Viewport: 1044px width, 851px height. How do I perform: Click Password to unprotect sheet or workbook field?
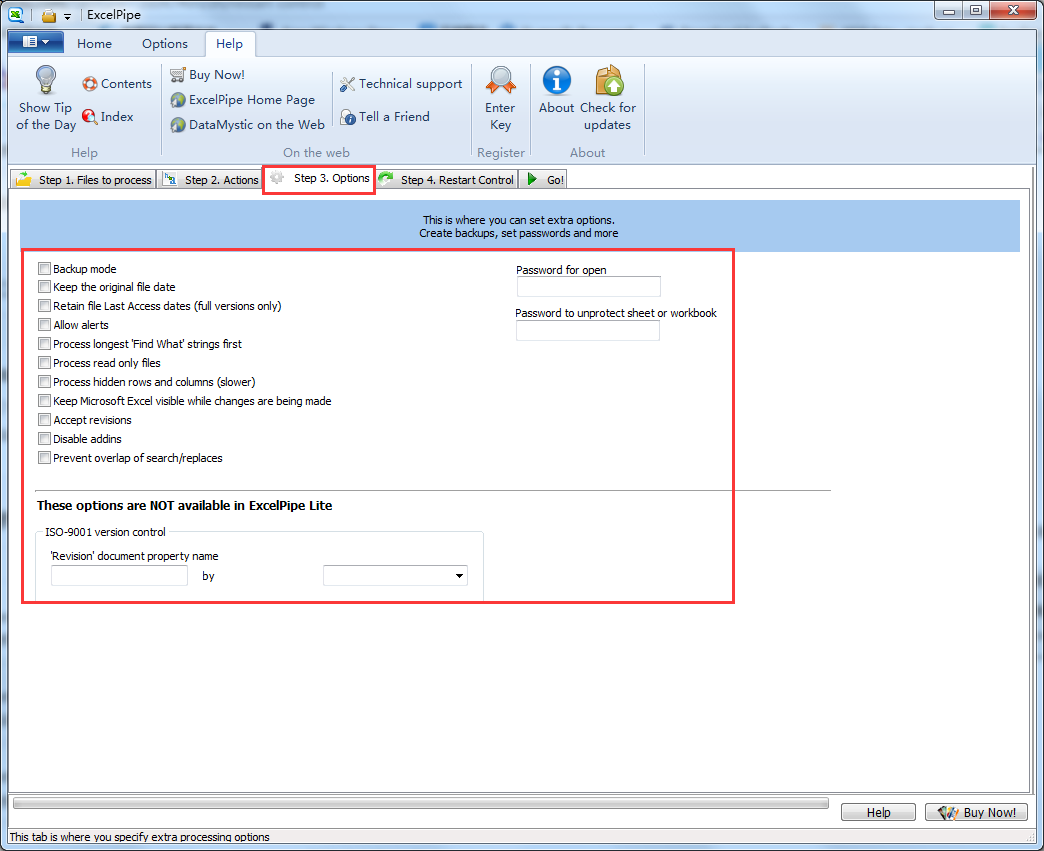click(588, 330)
